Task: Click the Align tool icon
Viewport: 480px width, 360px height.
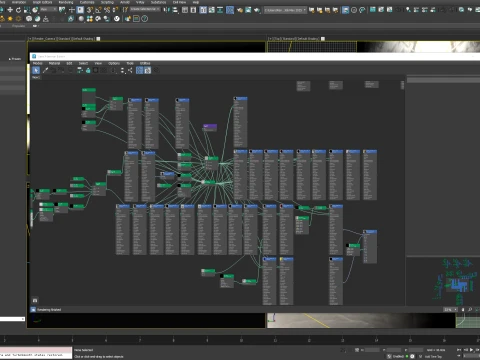Action: [175, 10]
